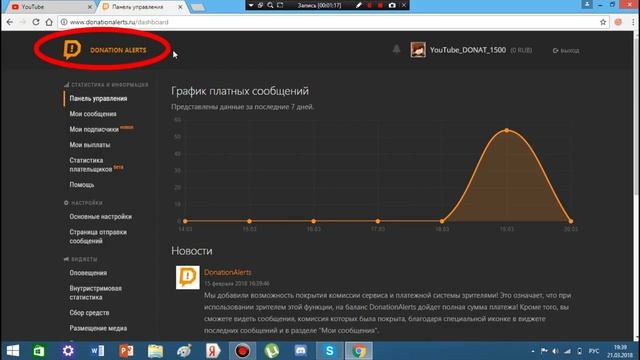
Task: Expand the recorder toolbar dropdown arrow
Action: coord(251,5)
